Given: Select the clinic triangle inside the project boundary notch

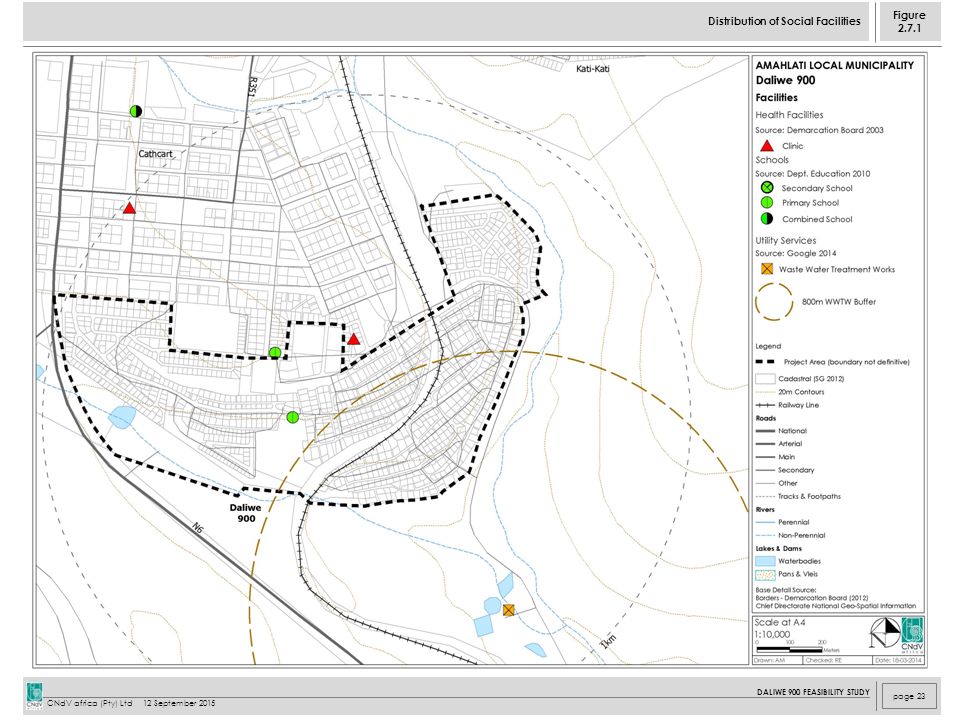Looking at the screenshot, I should pyautogui.click(x=353, y=339).
